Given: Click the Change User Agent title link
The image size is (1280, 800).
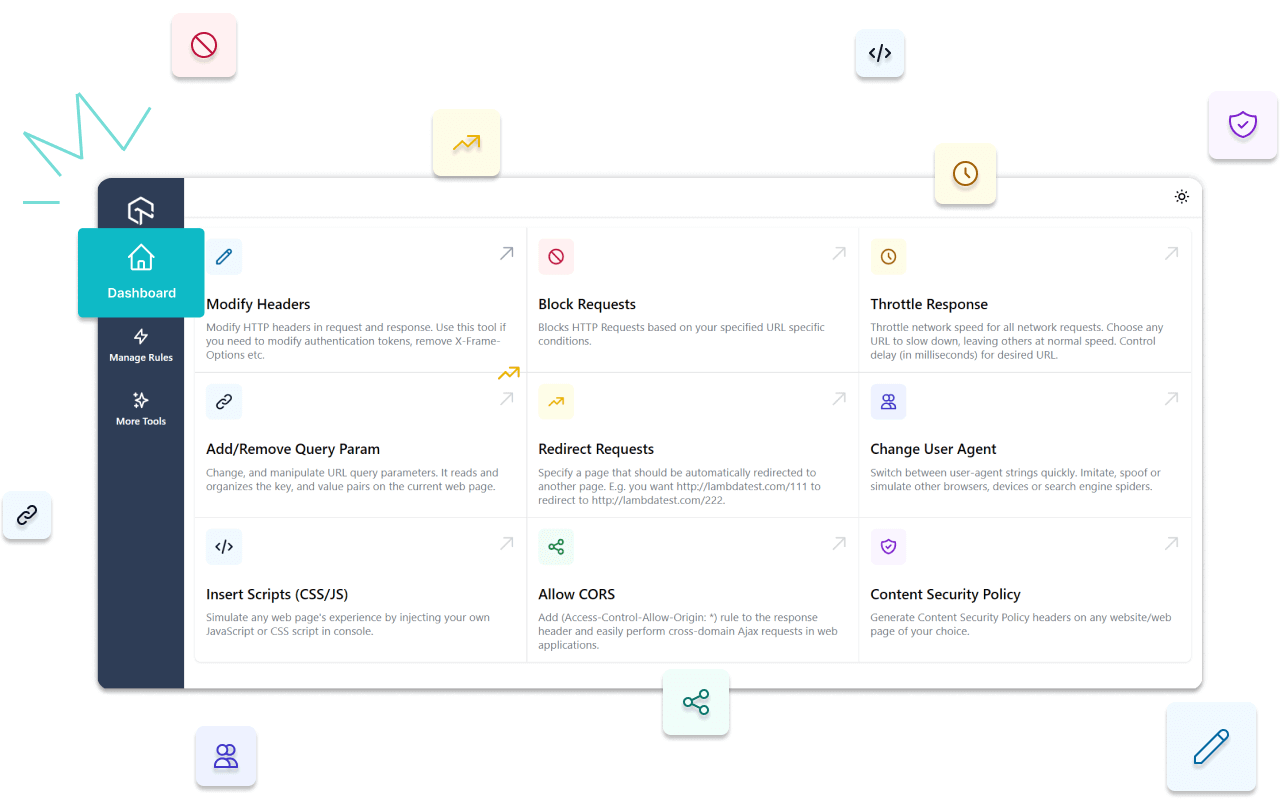Looking at the screenshot, I should pyautogui.click(x=933, y=448).
